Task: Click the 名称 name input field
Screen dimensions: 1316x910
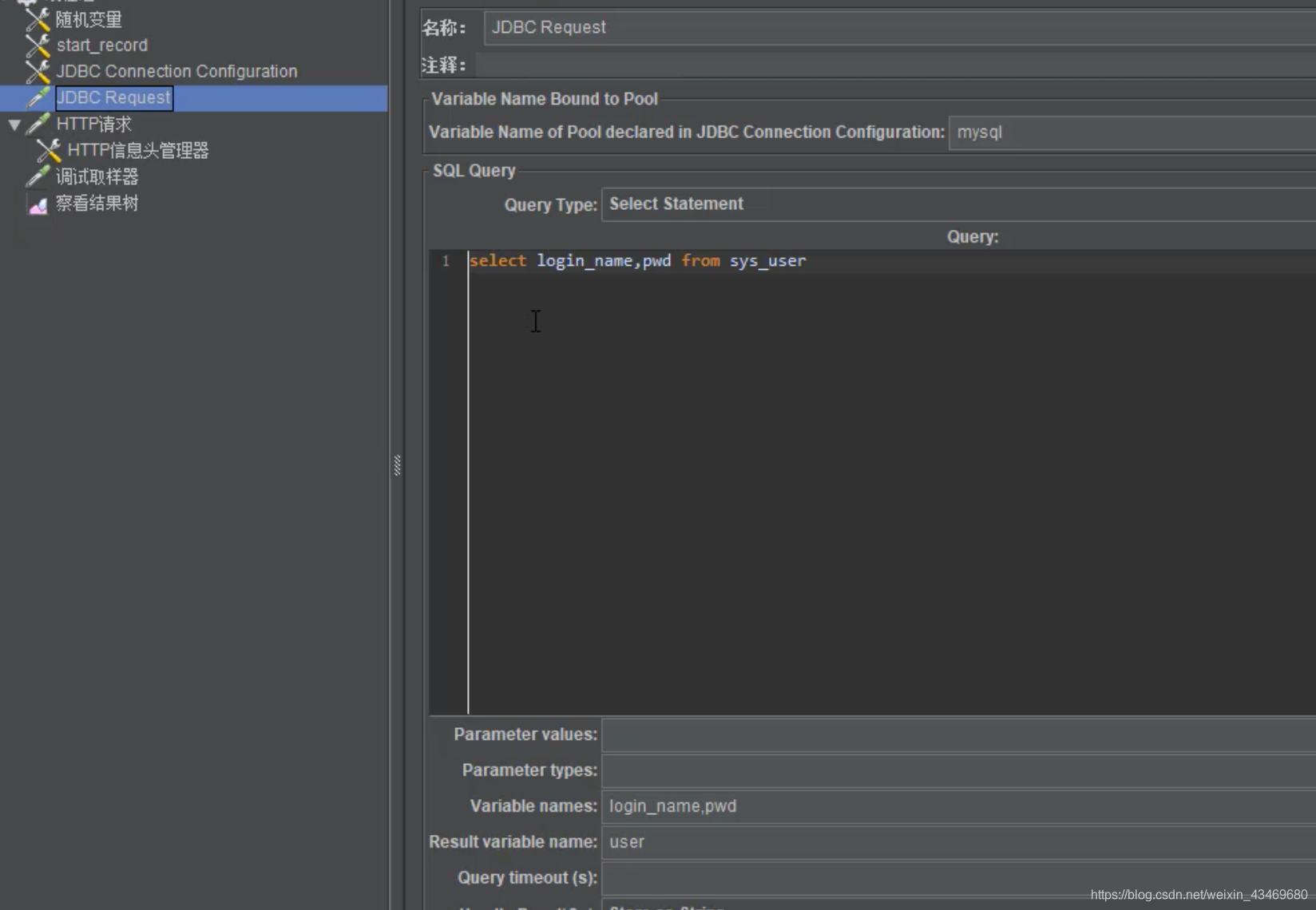Action: tap(899, 28)
